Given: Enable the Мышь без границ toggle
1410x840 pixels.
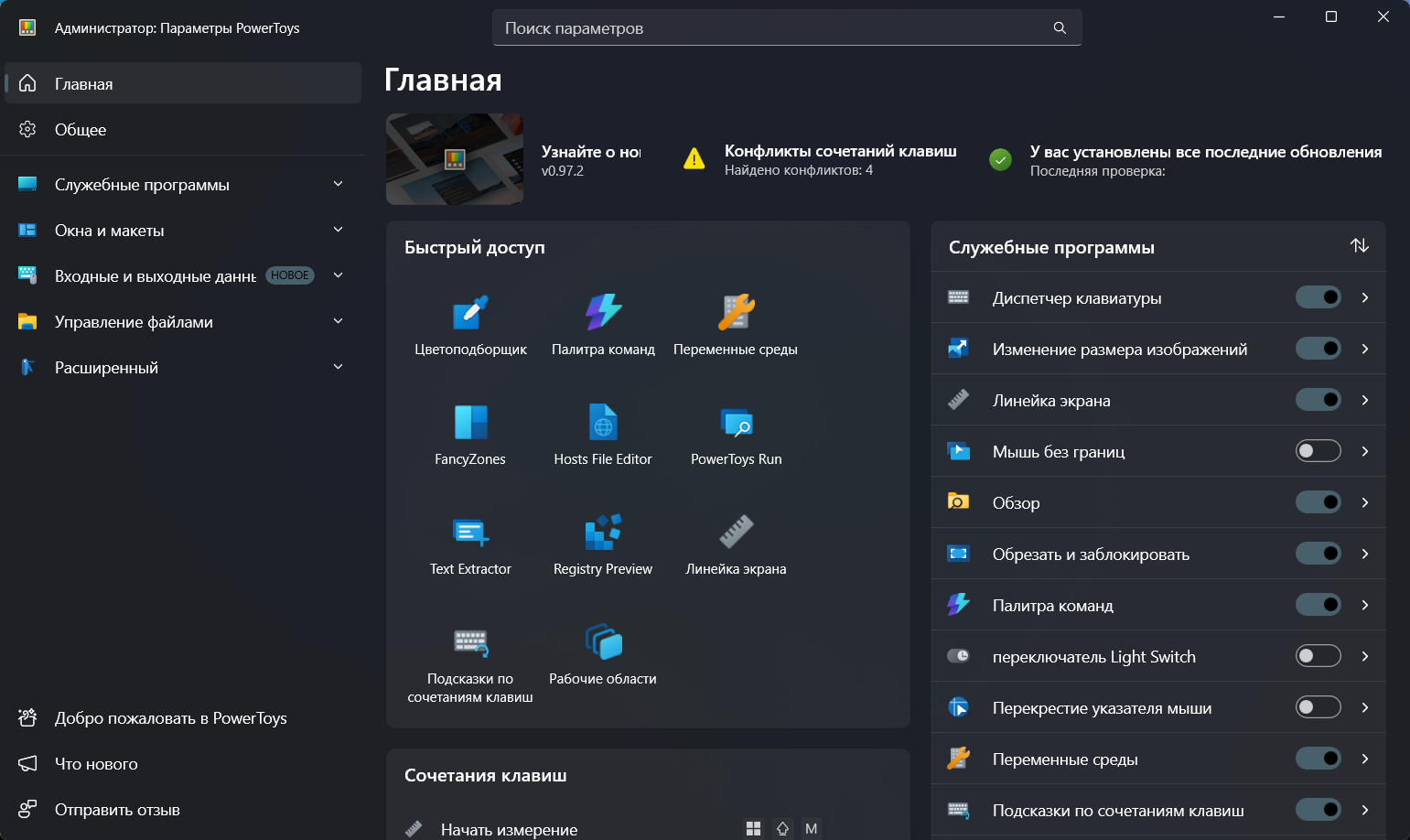Looking at the screenshot, I should point(1318,451).
